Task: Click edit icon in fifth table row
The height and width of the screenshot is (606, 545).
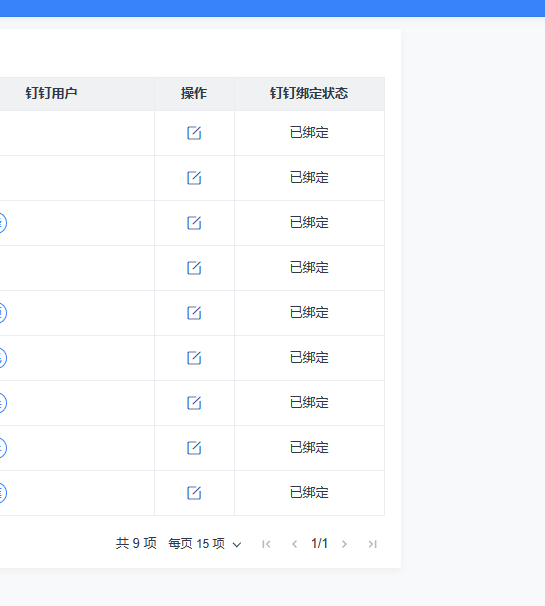Action: click(194, 313)
